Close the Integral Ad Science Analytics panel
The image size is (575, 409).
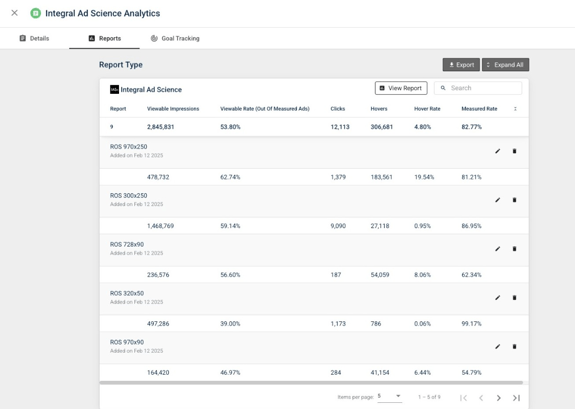click(14, 13)
